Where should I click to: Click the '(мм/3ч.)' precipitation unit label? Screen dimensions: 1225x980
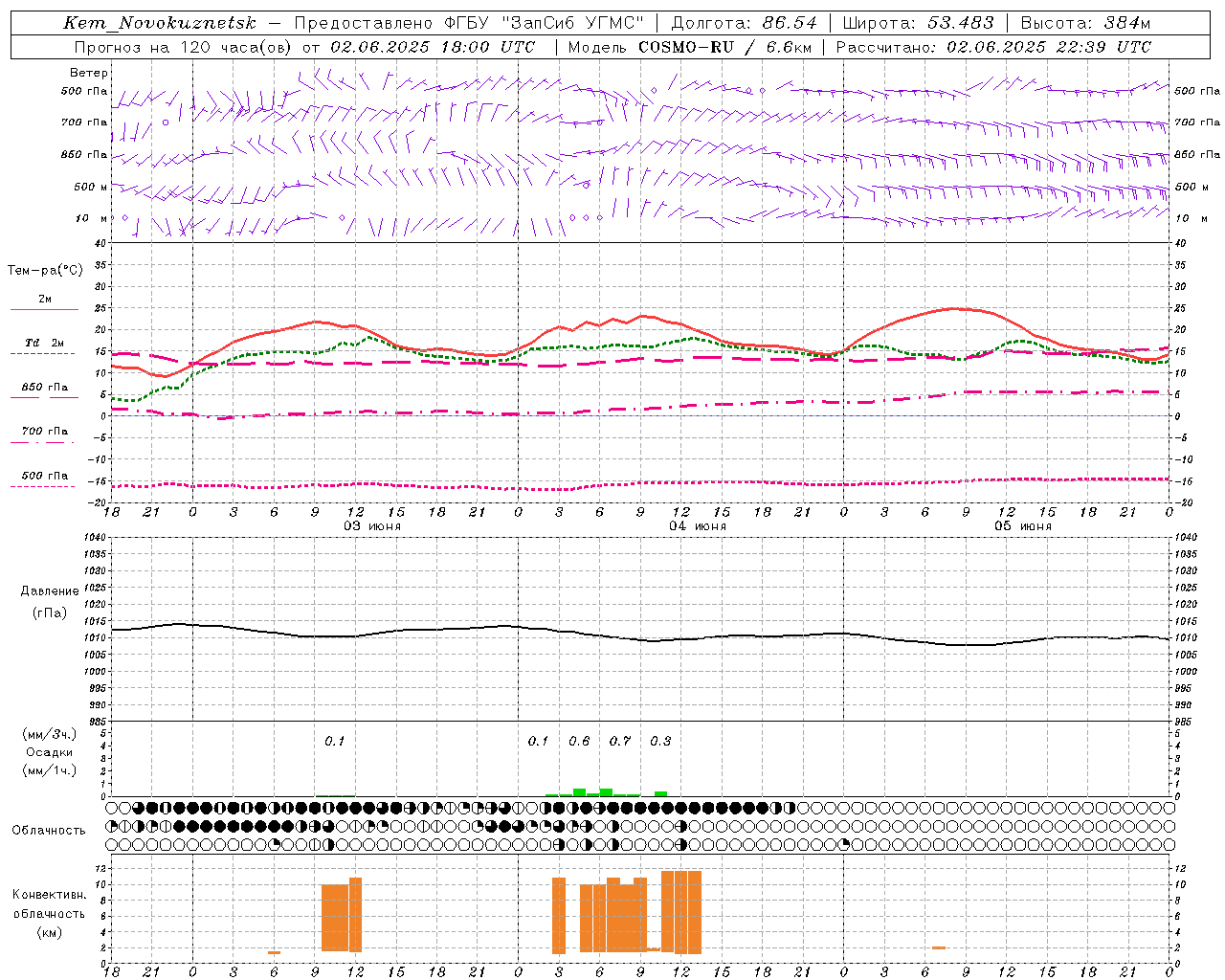click(x=49, y=734)
